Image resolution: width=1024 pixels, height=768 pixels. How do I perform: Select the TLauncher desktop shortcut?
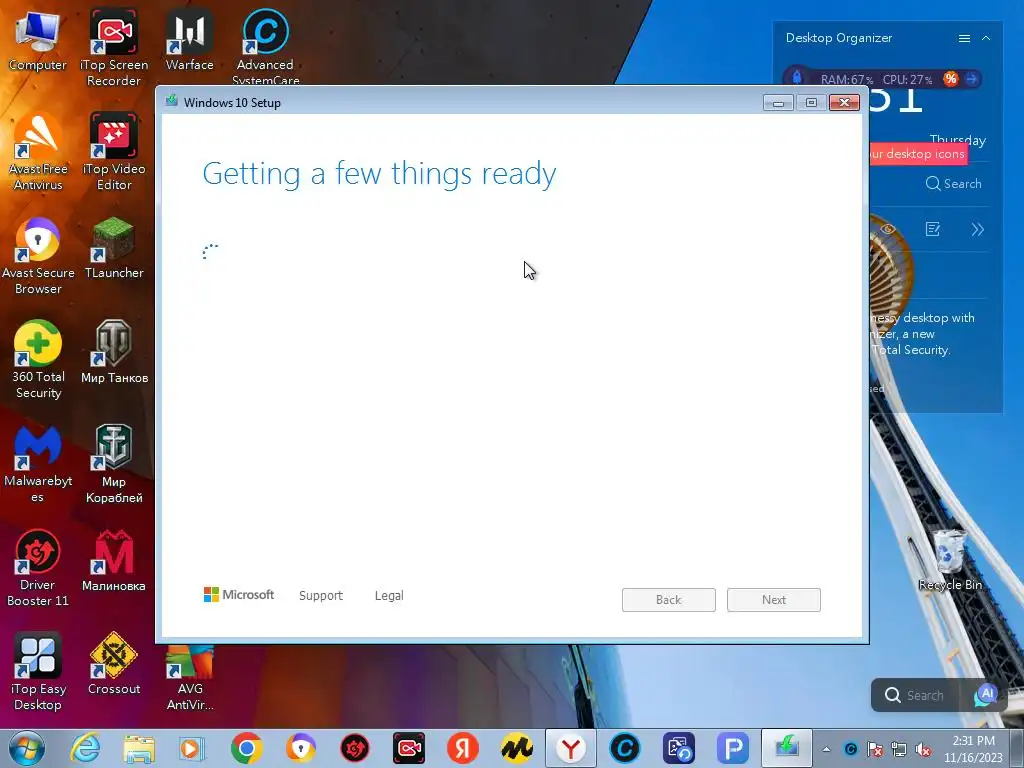(x=114, y=248)
